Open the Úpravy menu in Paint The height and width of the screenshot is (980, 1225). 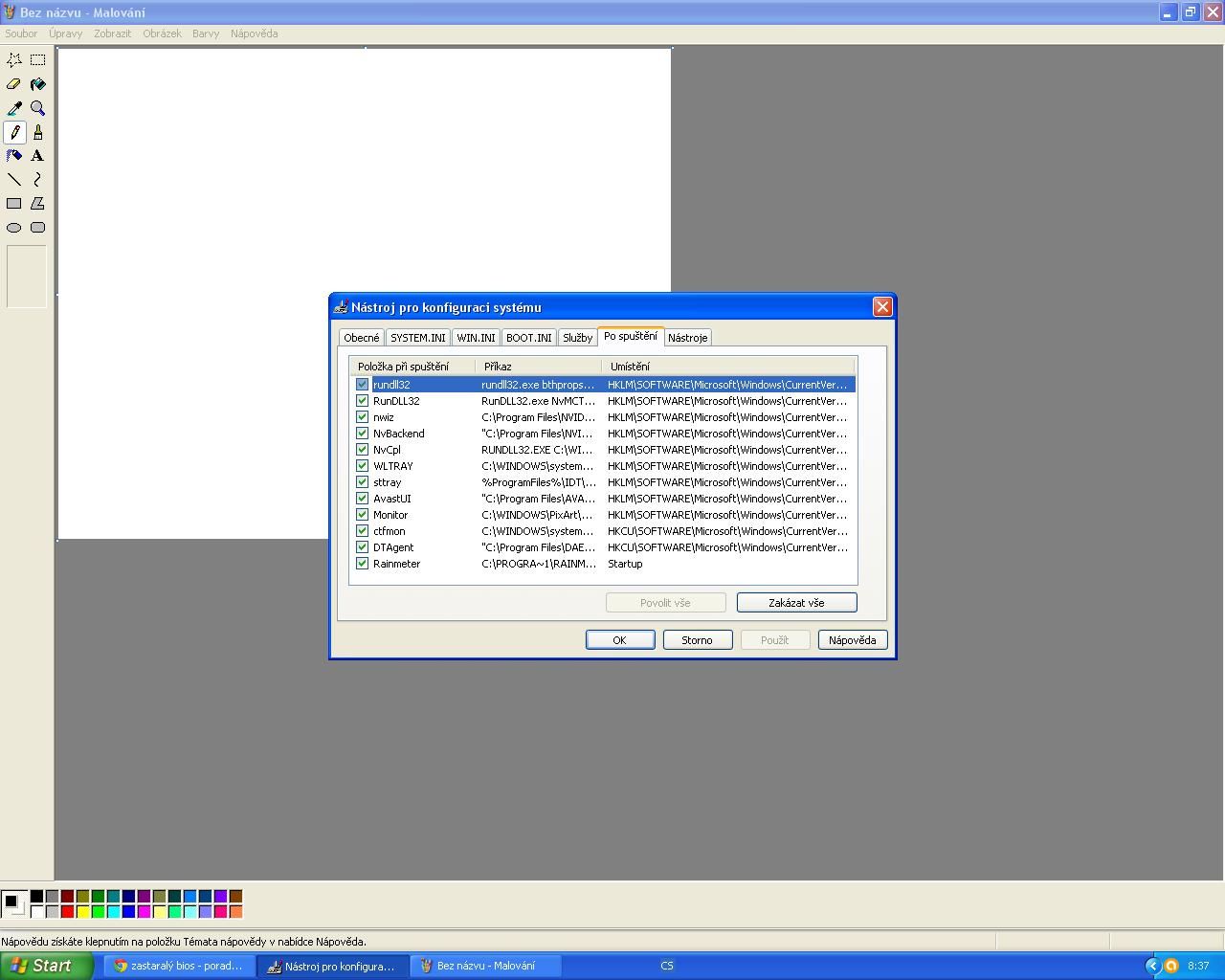(66, 33)
